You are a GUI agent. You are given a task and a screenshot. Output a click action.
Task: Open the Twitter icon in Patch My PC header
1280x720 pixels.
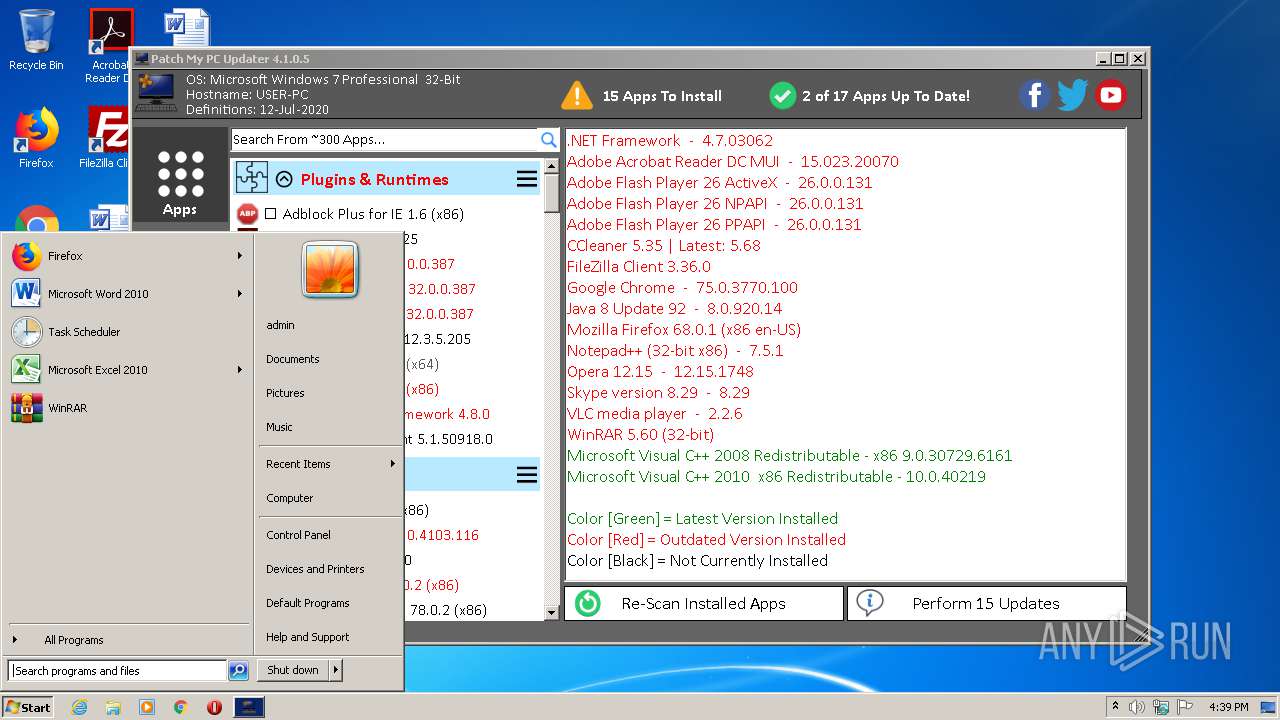(x=1073, y=96)
